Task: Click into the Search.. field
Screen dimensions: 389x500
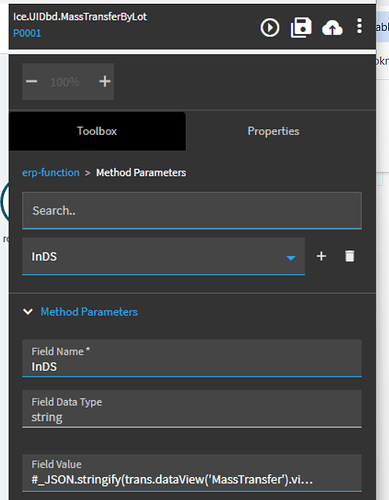Action: (x=192, y=211)
